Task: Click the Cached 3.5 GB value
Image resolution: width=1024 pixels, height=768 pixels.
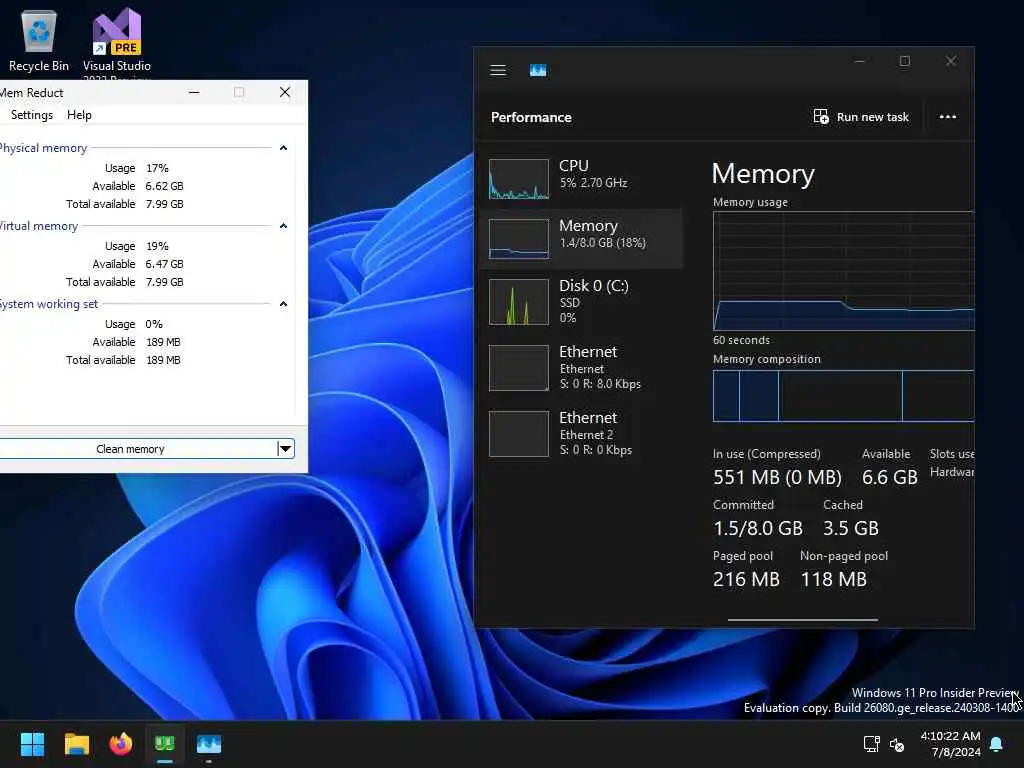Action: tap(851, 528)
